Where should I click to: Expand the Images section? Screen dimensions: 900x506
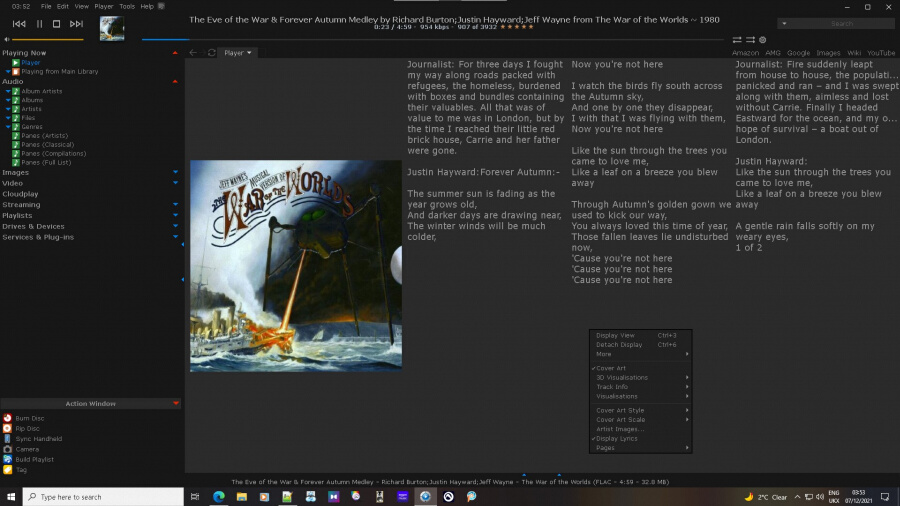pyautogui.click(x=175, y=172)
